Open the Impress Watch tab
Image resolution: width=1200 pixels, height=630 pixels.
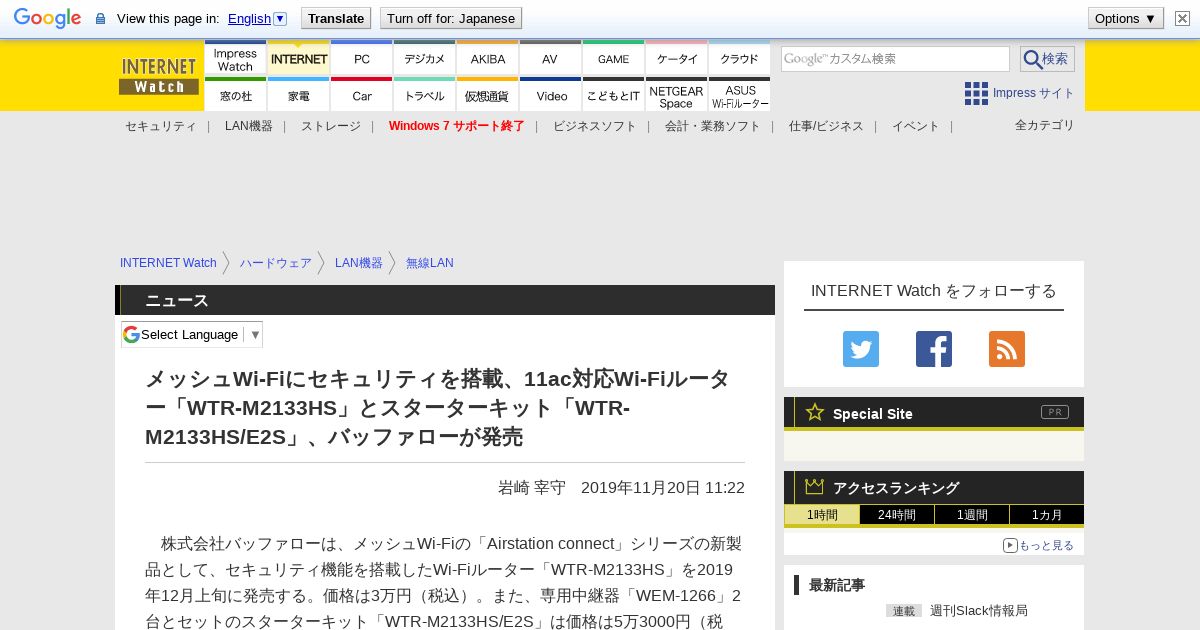pyautogui.click(x=235, y=60)
